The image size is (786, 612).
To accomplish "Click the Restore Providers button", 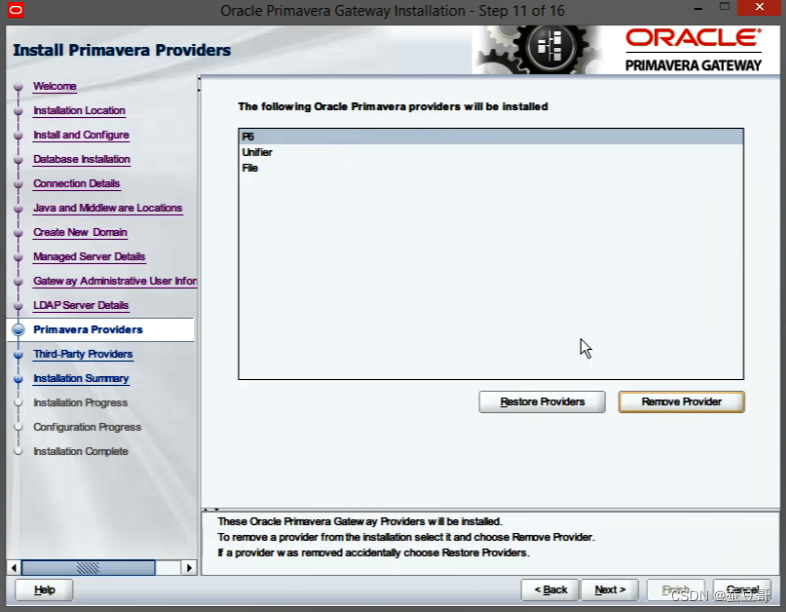I will [542, 402].
